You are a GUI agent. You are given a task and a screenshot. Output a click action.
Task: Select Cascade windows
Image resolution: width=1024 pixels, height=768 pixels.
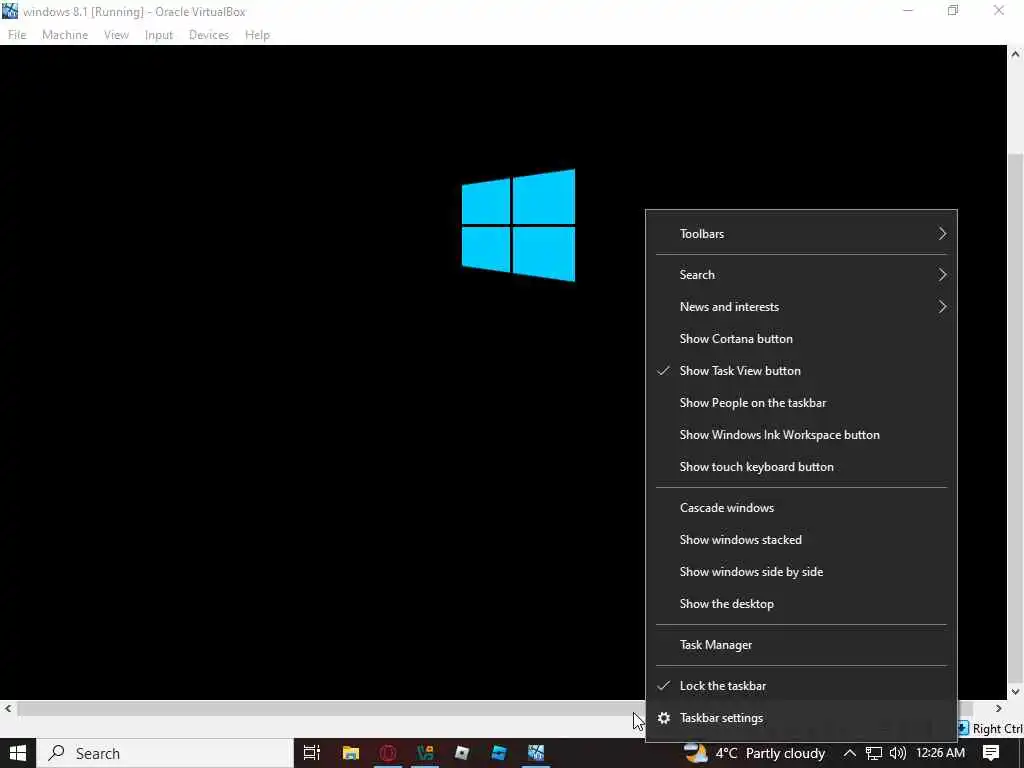[x=801, y=508]
